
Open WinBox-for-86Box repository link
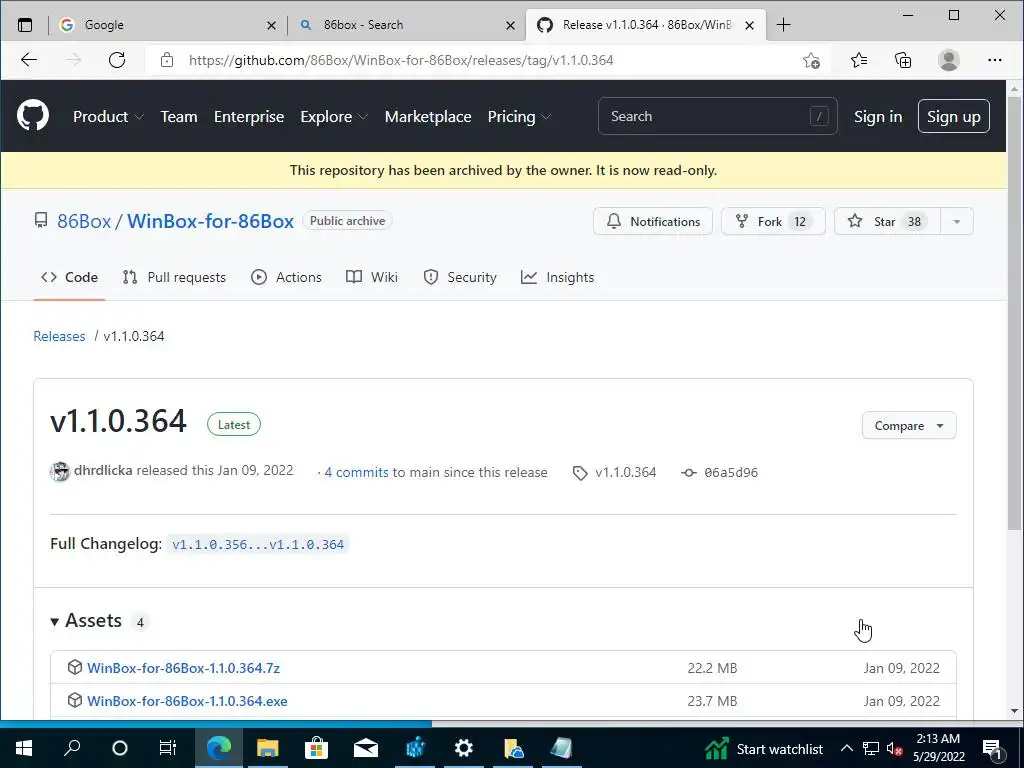(210, 221)
